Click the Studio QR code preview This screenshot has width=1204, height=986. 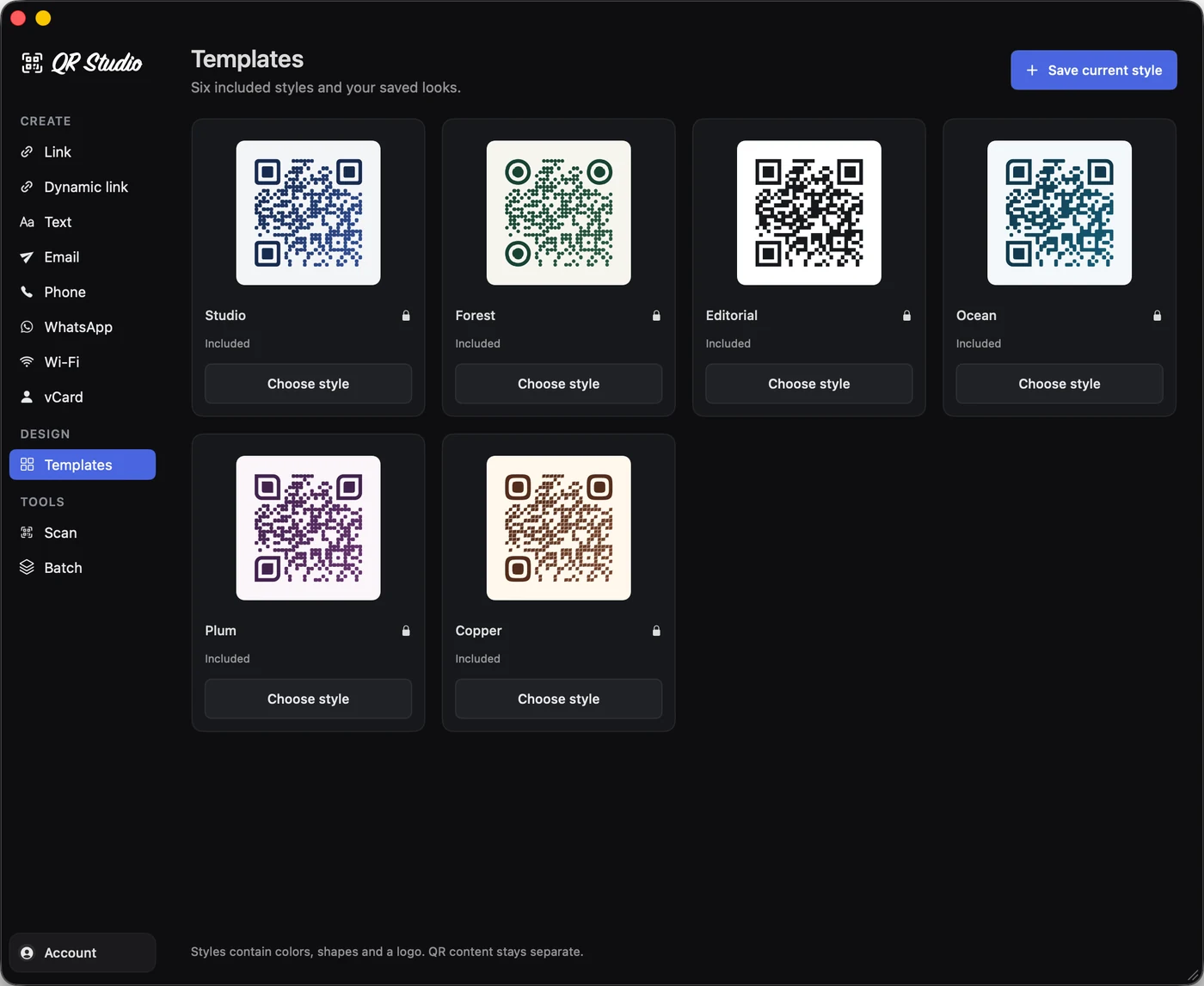click(x=308, y=213)
